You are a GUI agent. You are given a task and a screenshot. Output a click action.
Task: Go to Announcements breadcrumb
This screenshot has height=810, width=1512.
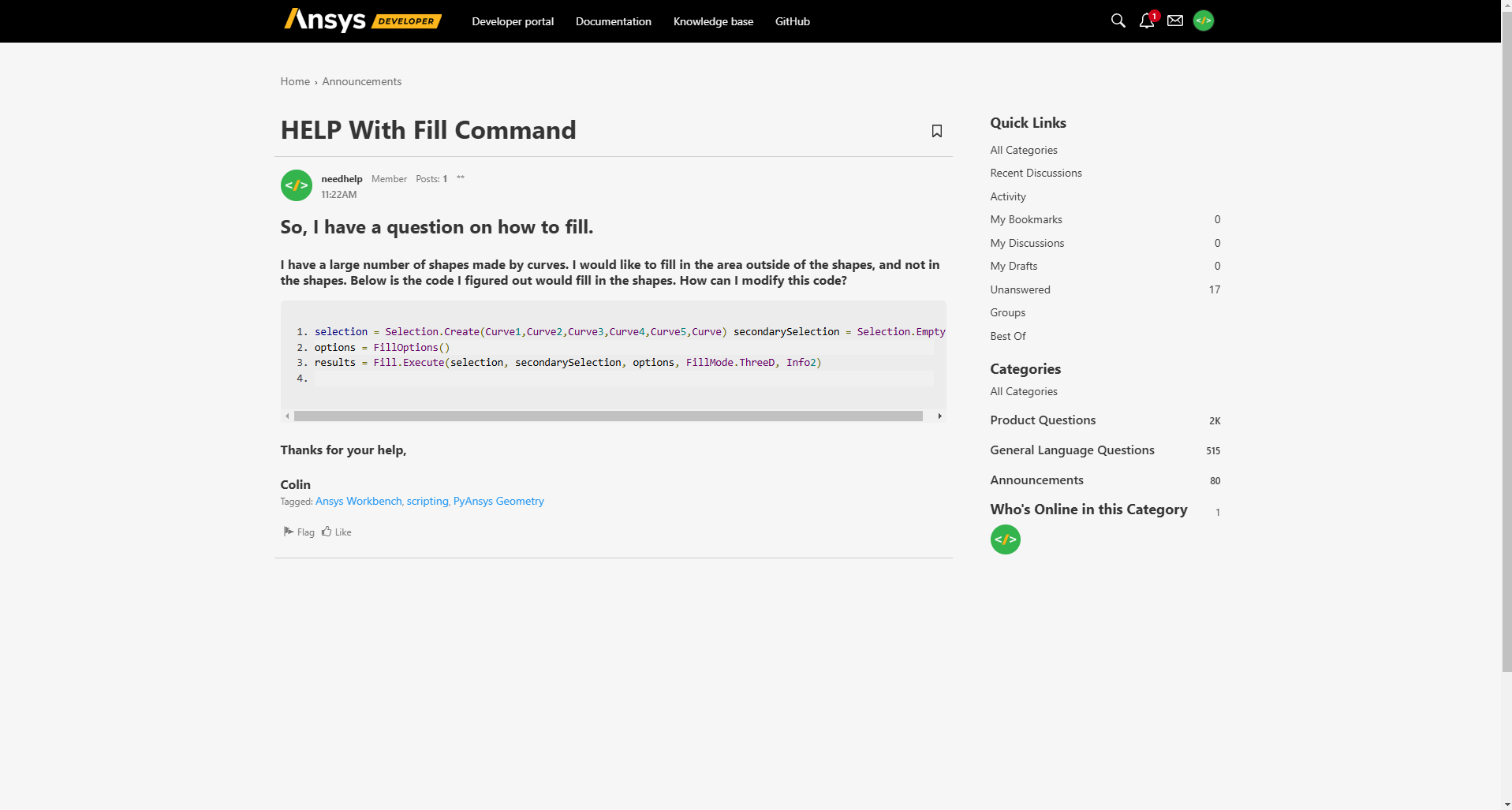click(361, 81)
